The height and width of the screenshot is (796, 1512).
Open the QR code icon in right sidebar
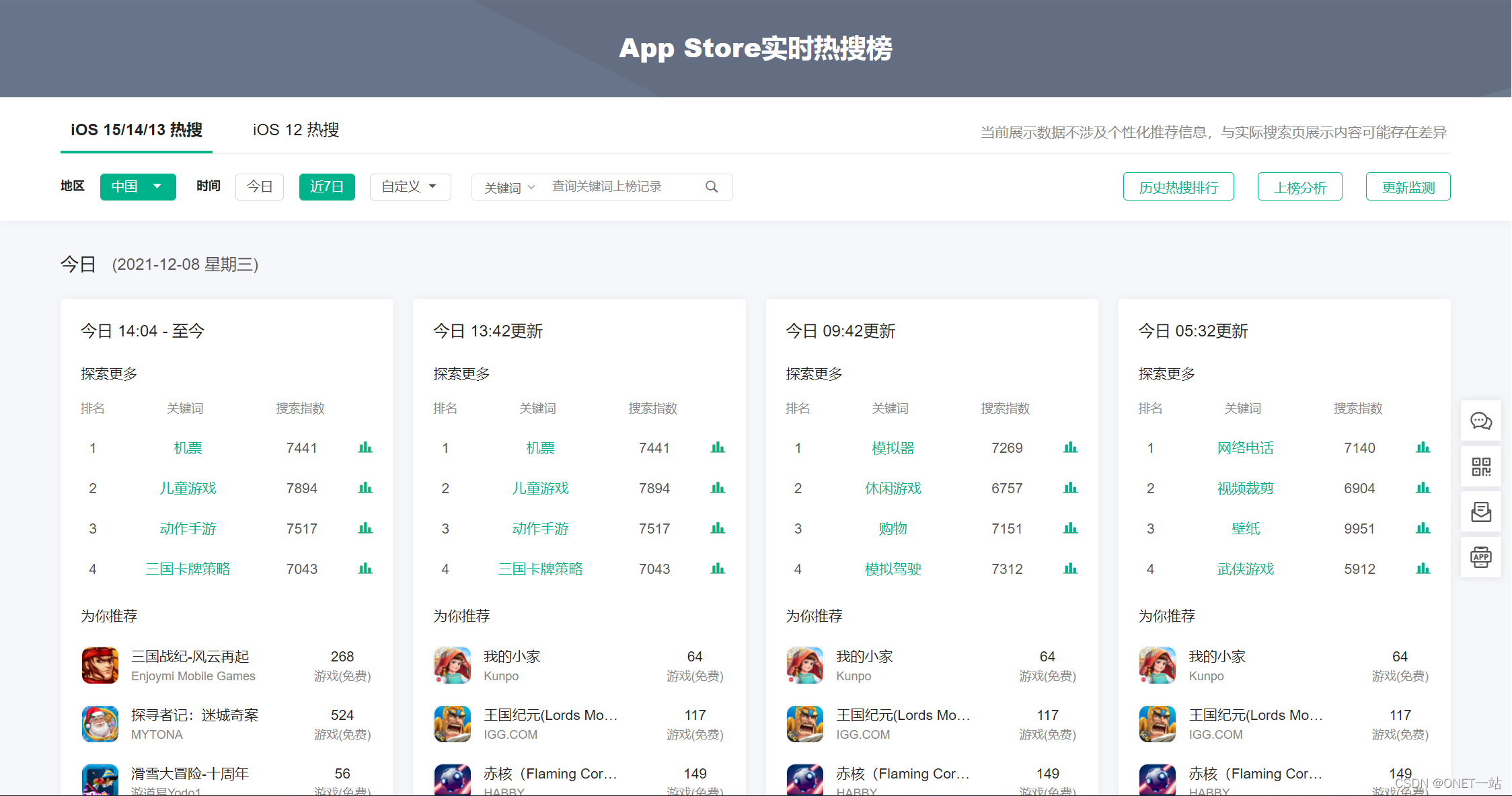[1481, 466]
